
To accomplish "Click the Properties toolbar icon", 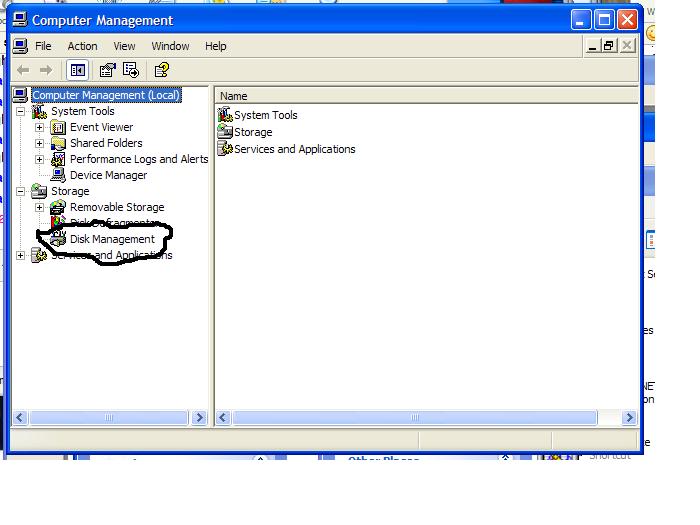I will [107, 70].
